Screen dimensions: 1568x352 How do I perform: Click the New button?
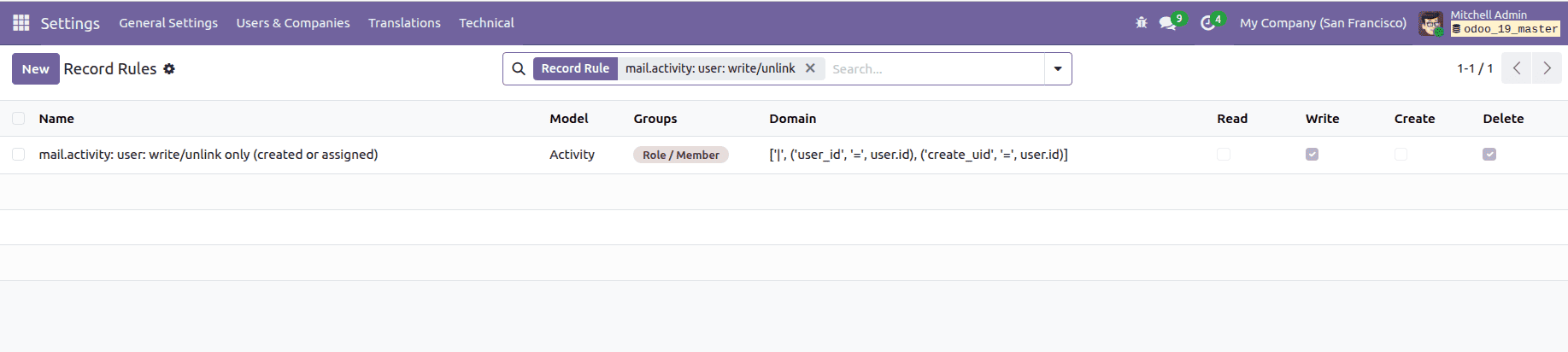coord(36,69)
